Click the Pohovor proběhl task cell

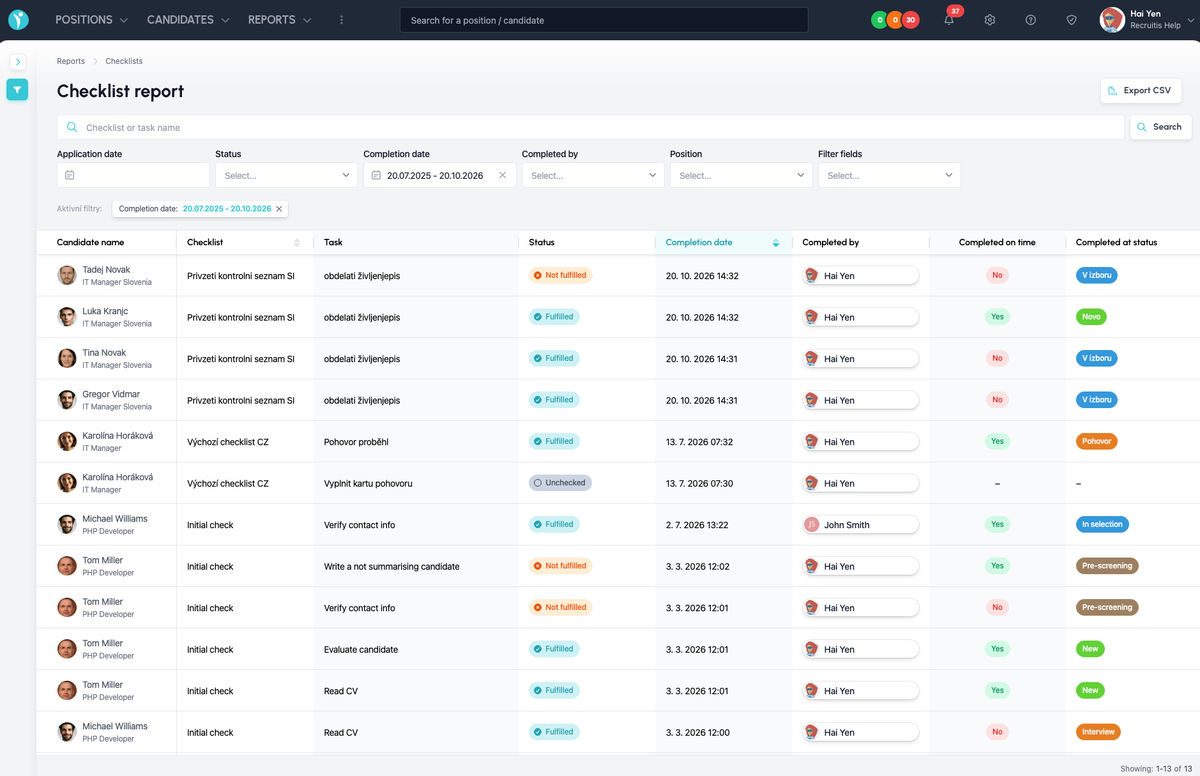(356, 441)
